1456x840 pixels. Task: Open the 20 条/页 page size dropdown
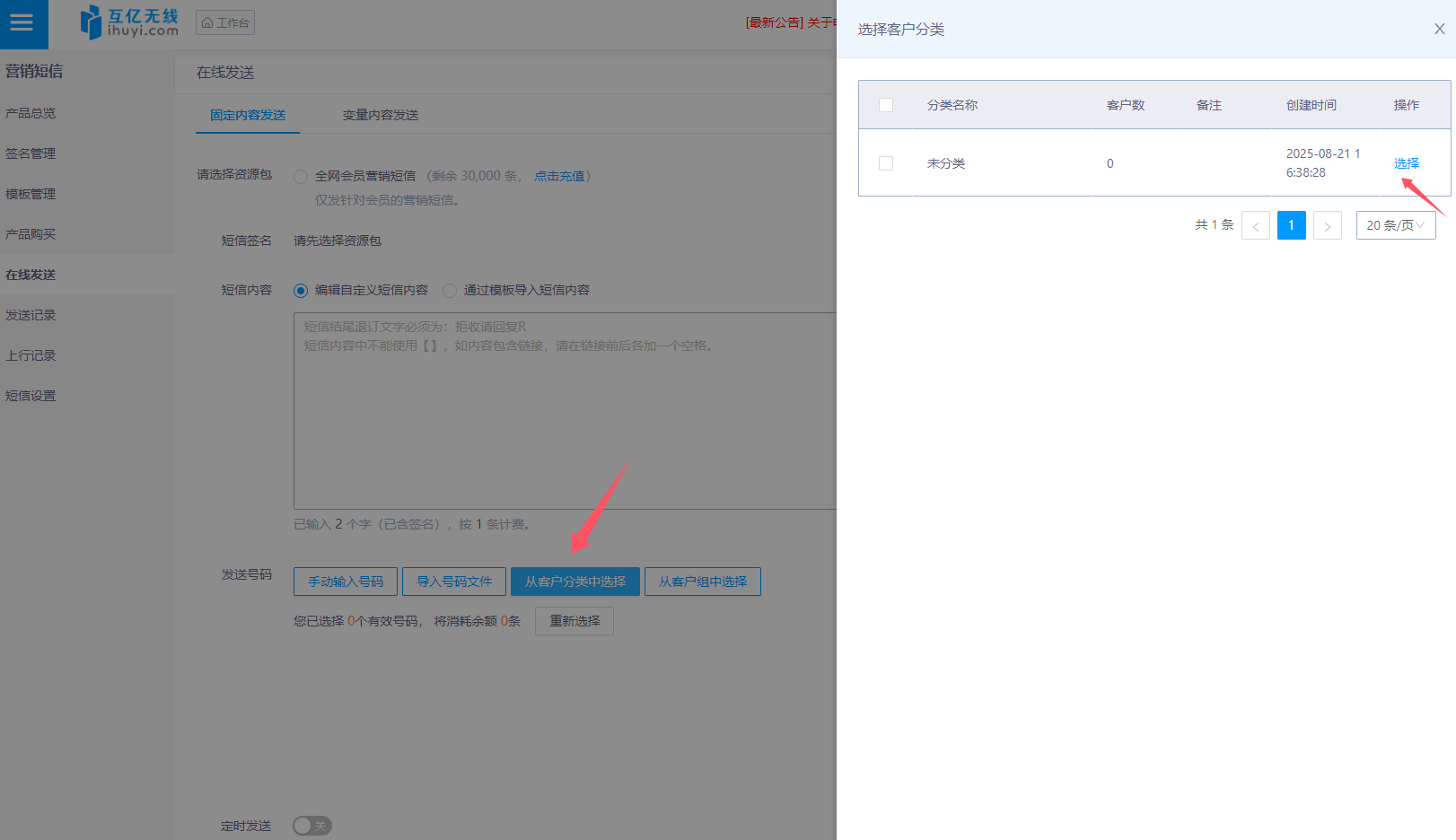pos(1395,225)
